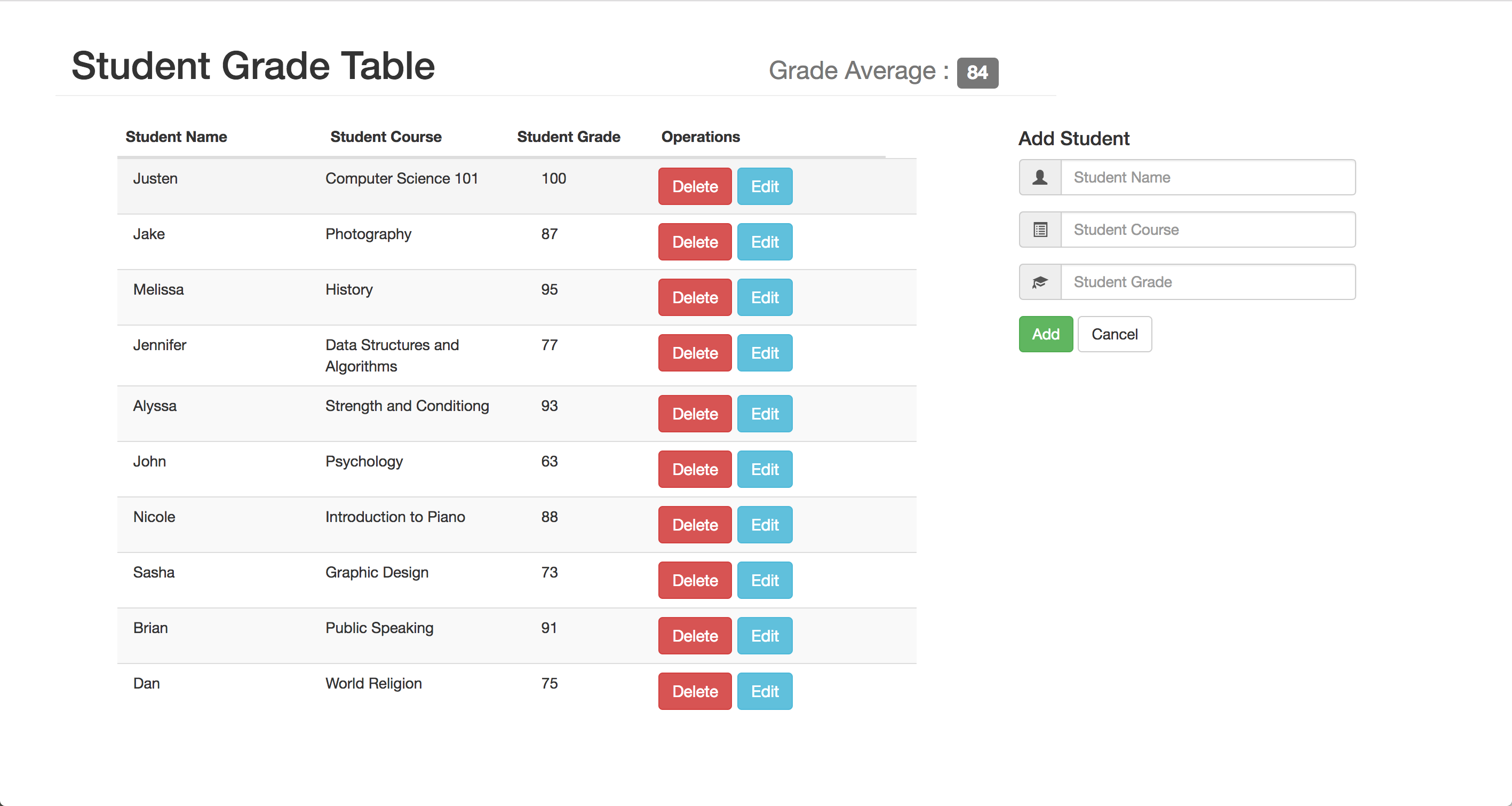Click the person icon beside Student Name

point(1039,177)
